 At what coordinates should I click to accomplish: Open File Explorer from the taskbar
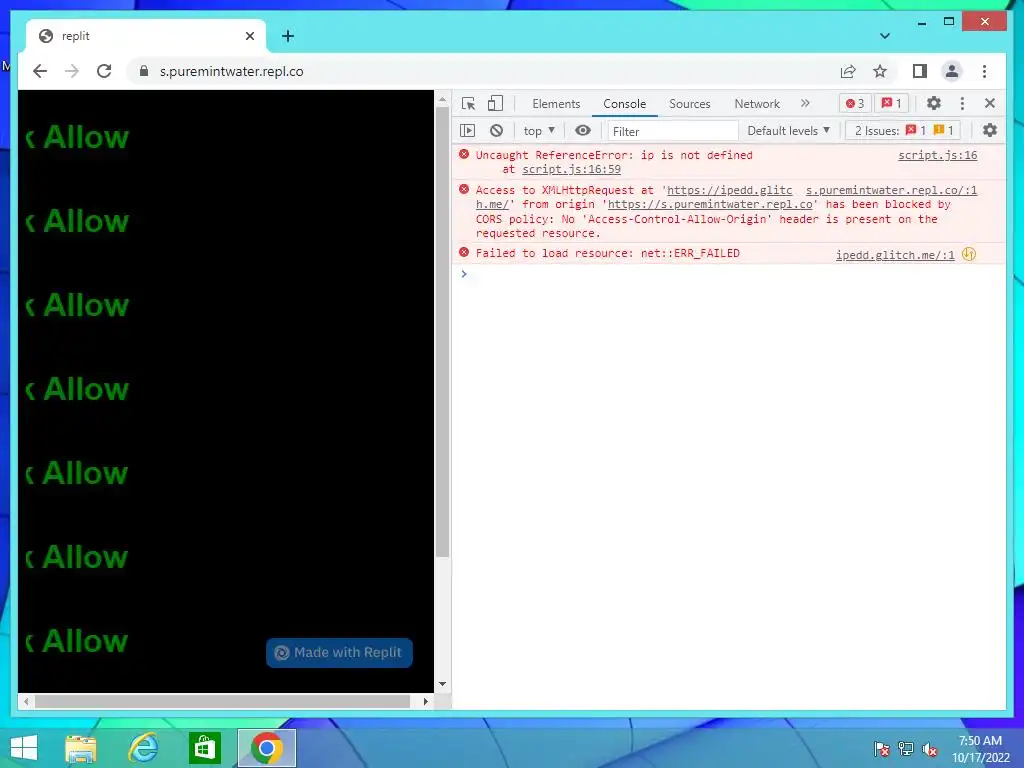81,748
